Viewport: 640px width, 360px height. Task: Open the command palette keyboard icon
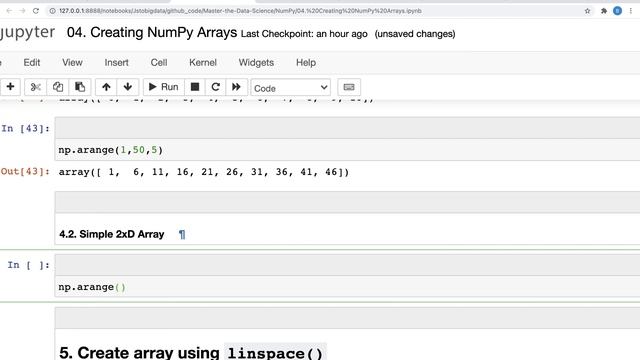(349, 87)
